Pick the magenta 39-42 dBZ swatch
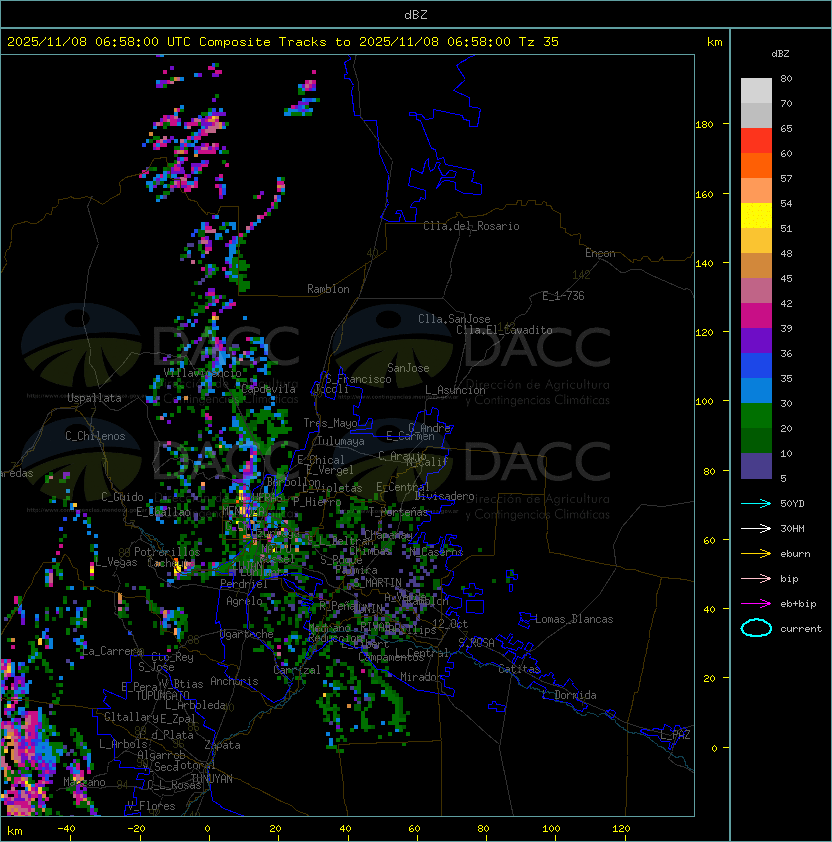Viewport: 832px width, 842px height. click(x=756, y=316)
